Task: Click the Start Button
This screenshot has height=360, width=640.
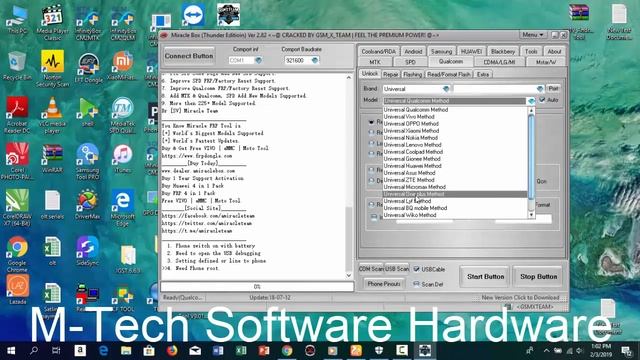Action: coord(485,277)
